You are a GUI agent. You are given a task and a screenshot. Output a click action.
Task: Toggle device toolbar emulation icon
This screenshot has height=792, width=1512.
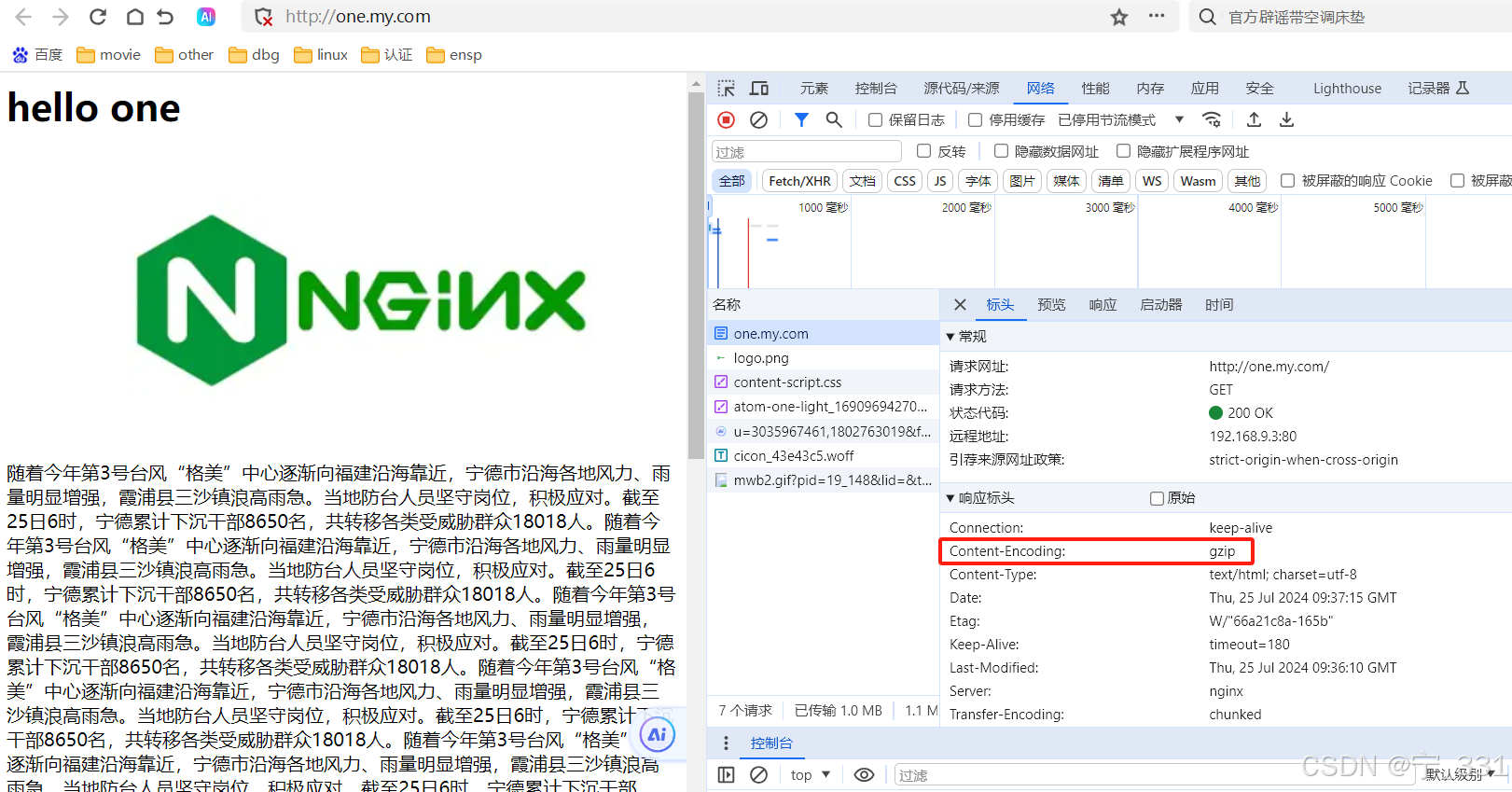point(759,89)
